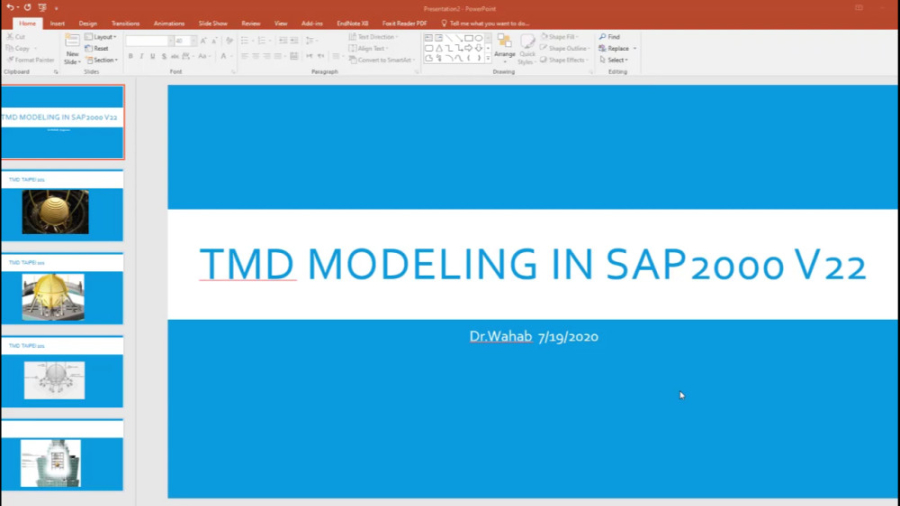
Task: Open the Select dropdown in Editing
Action: tap(614, 60)
